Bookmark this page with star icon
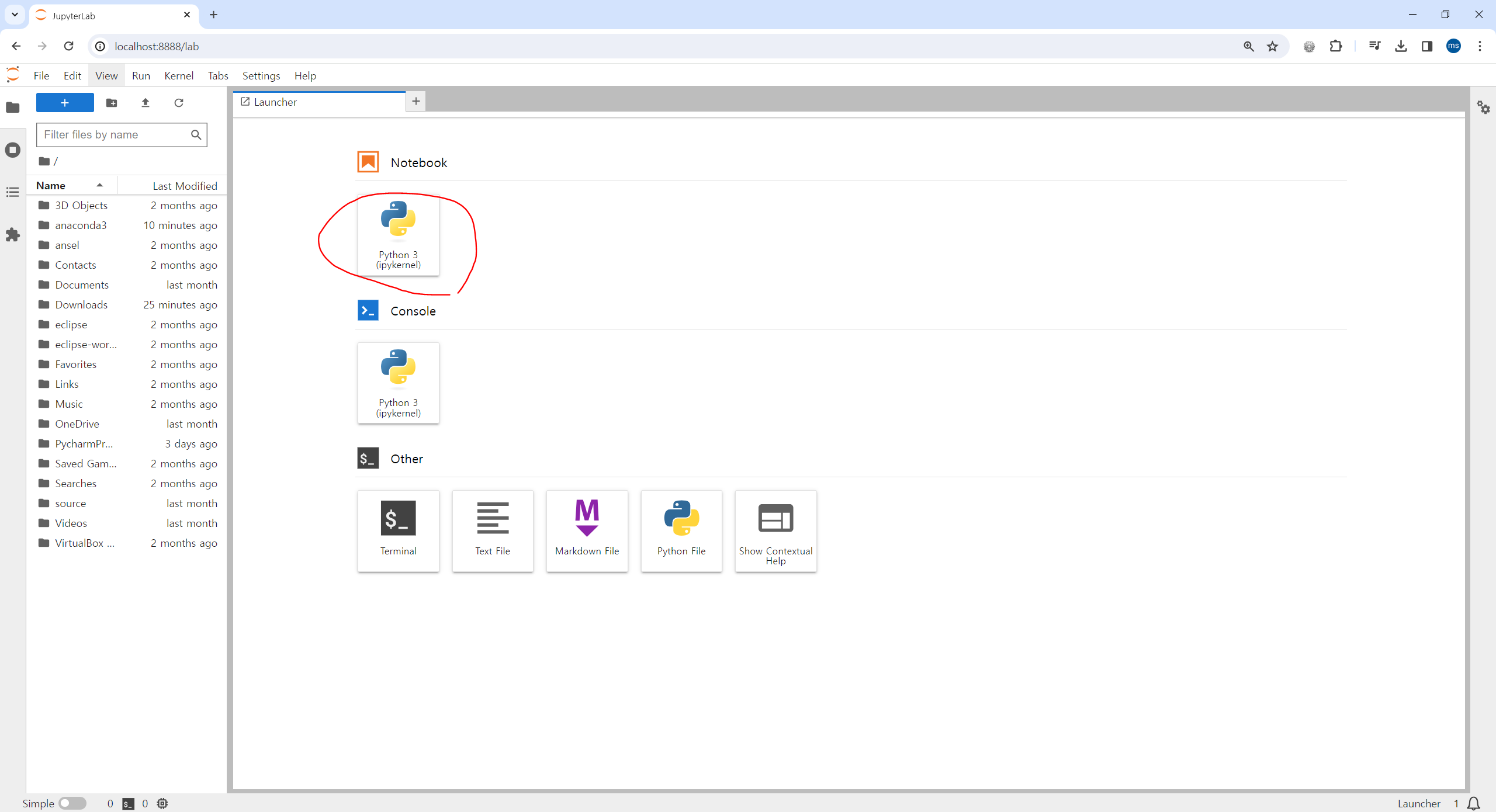 click(x=1272, y=46)
